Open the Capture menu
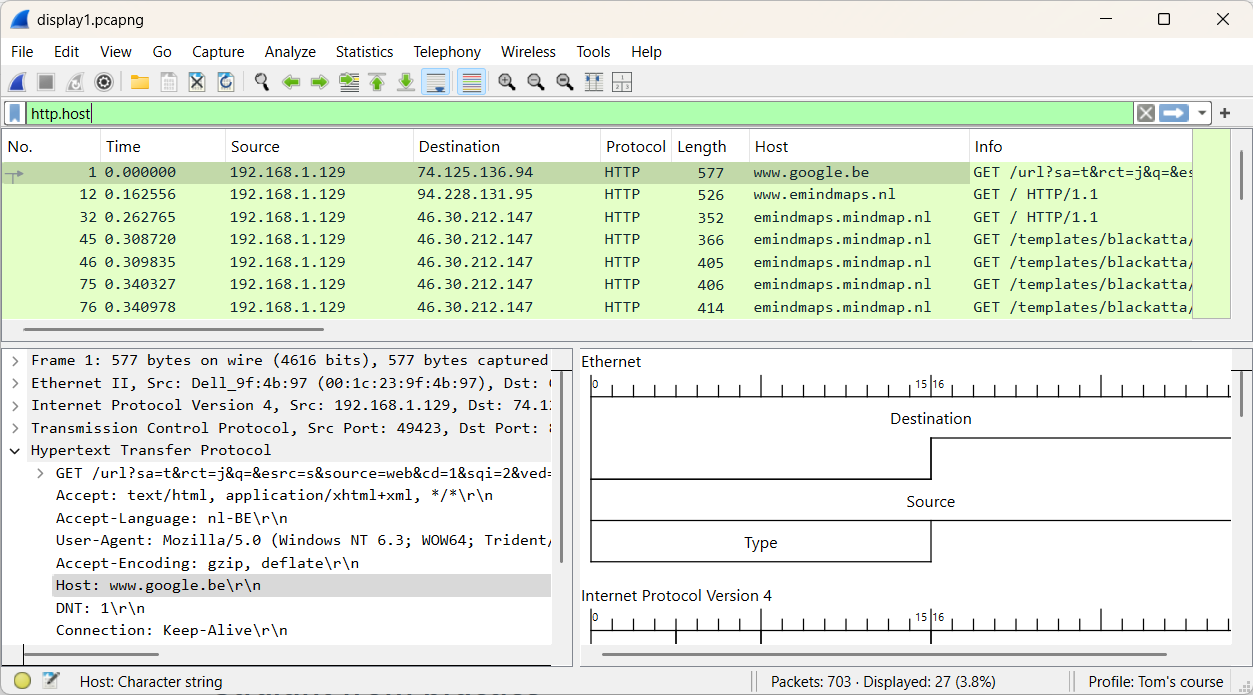1253x695 pixels. (218, 52)
